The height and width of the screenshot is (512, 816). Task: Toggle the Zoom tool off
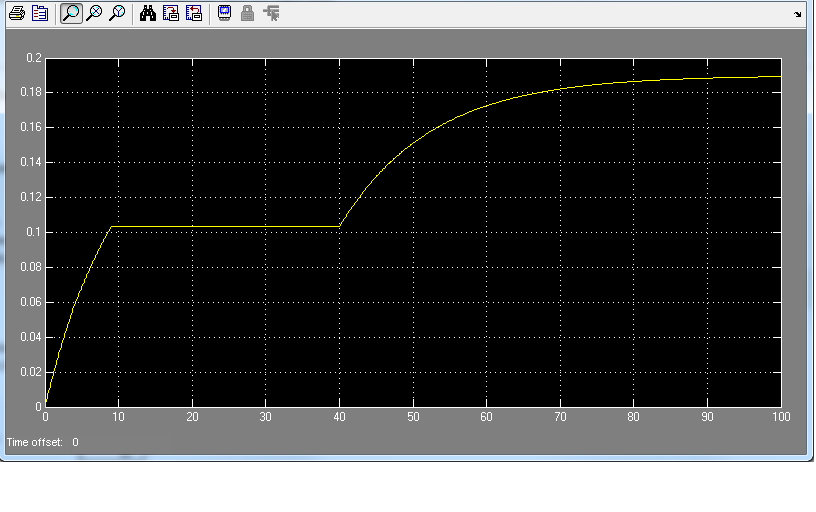click(71, 14)
